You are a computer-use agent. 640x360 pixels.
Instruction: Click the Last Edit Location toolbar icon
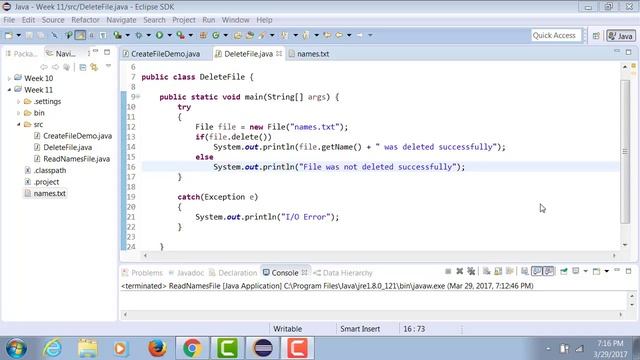click(x=327, y=36)
